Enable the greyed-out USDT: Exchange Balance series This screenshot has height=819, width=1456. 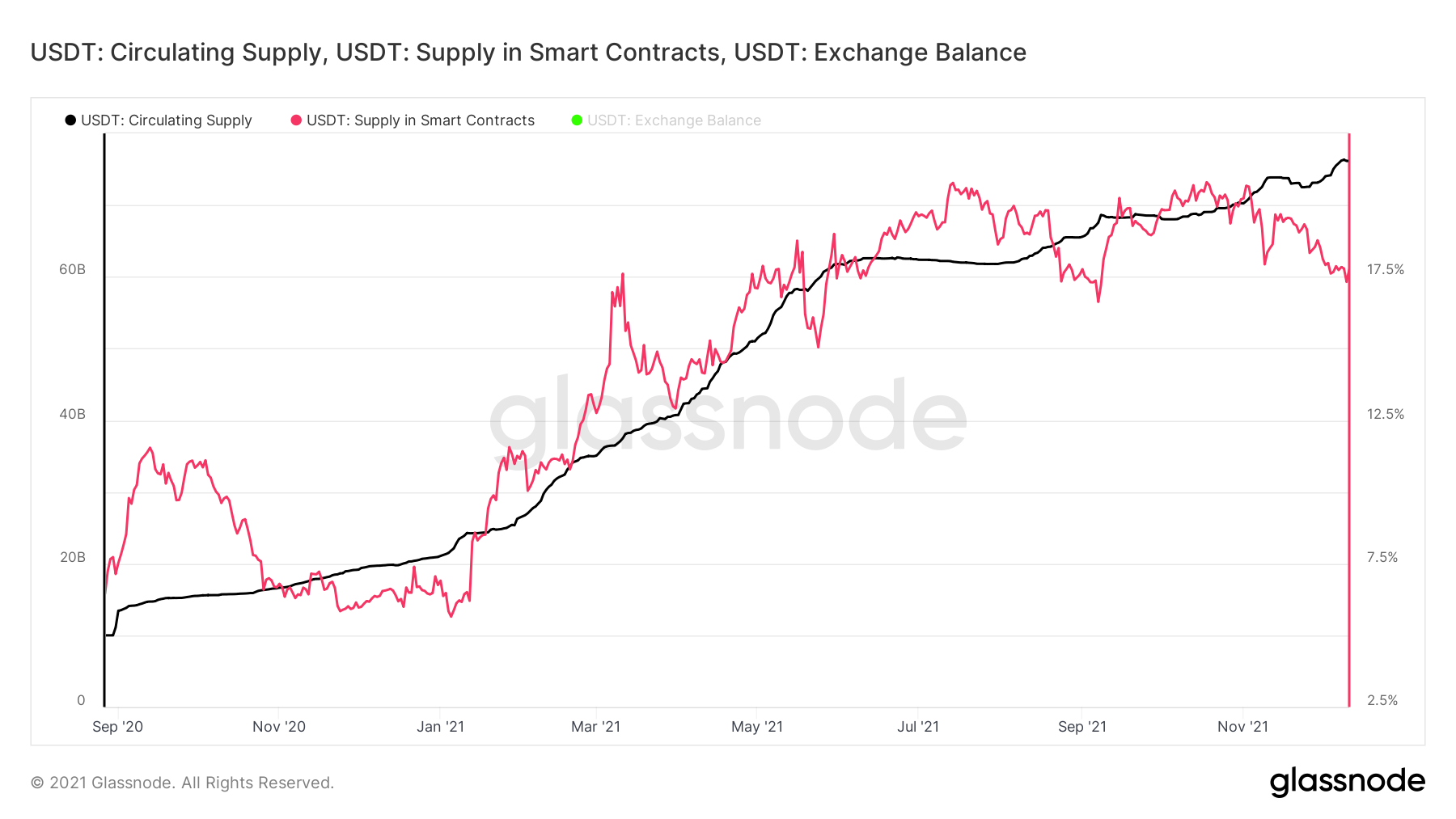point(674,120)
